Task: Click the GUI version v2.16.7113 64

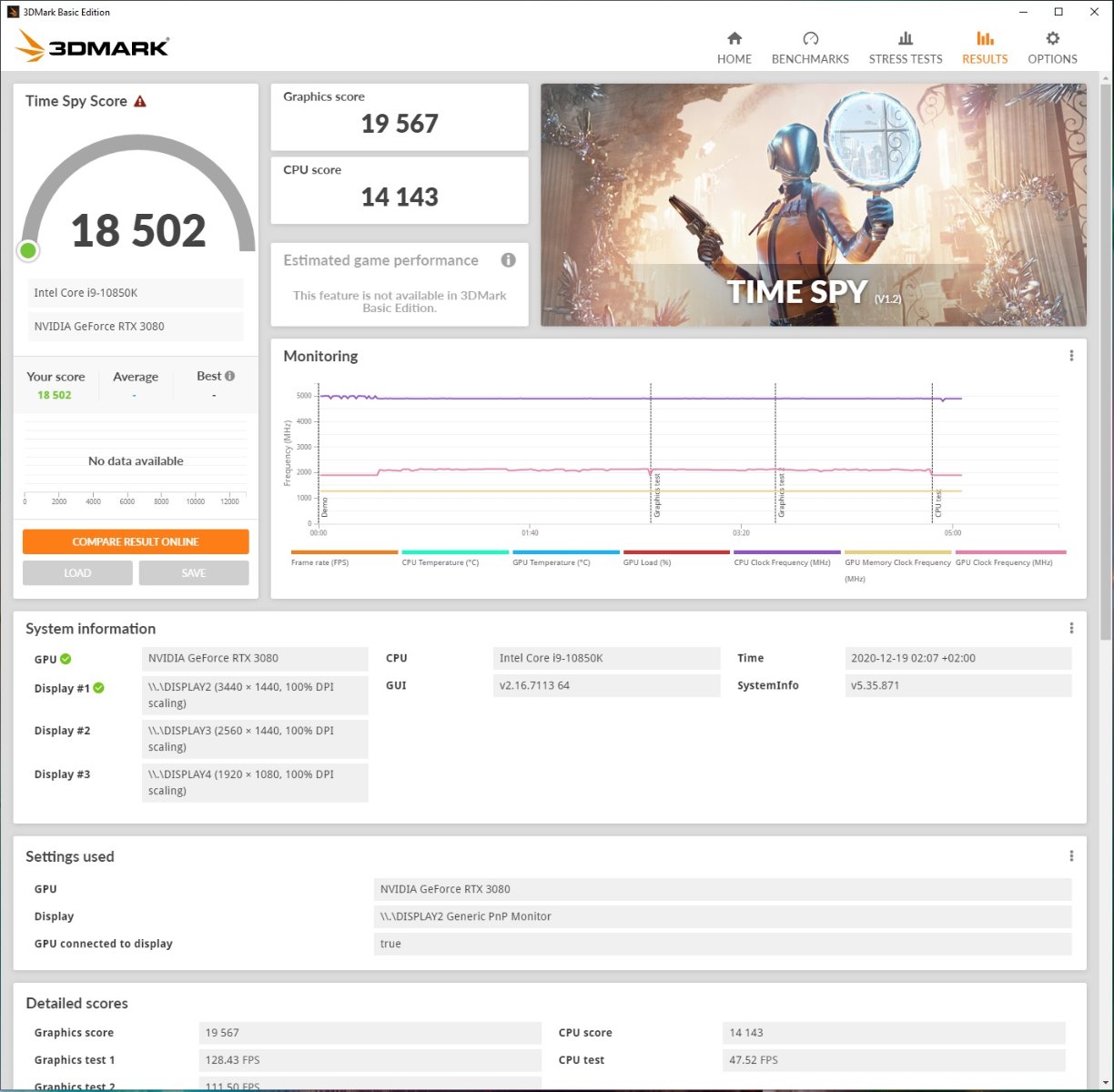Action: coord(606,685)
